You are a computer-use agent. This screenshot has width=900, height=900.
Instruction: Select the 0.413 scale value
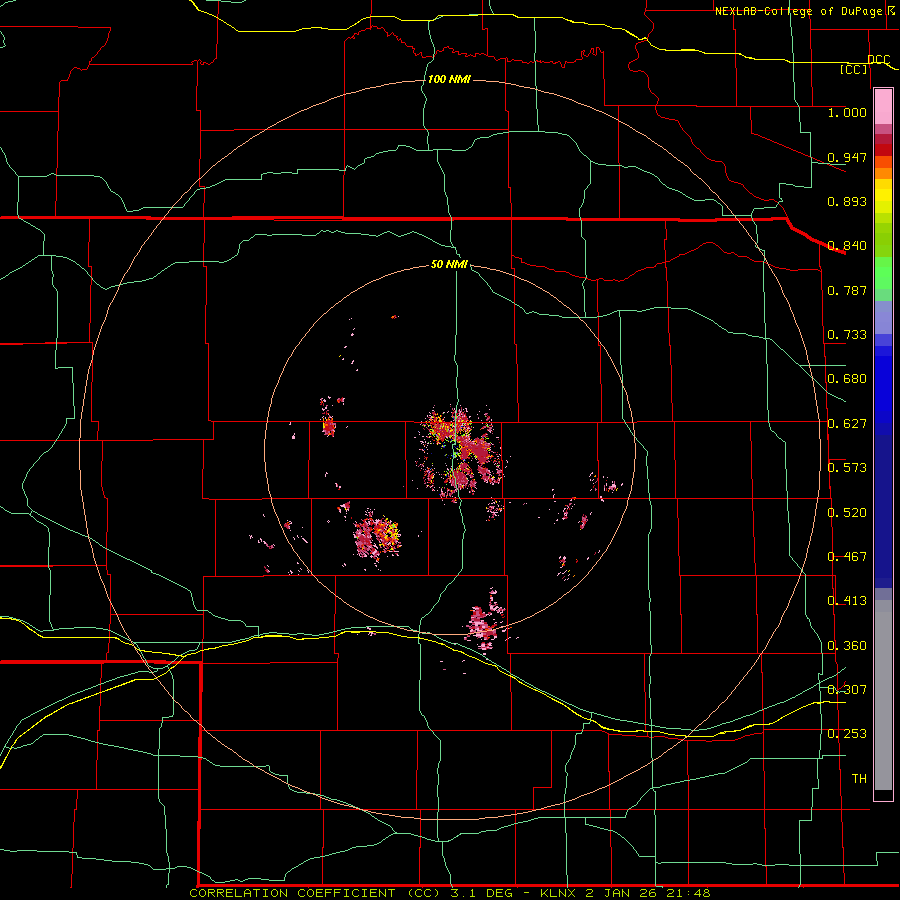(x=847, y=601)
